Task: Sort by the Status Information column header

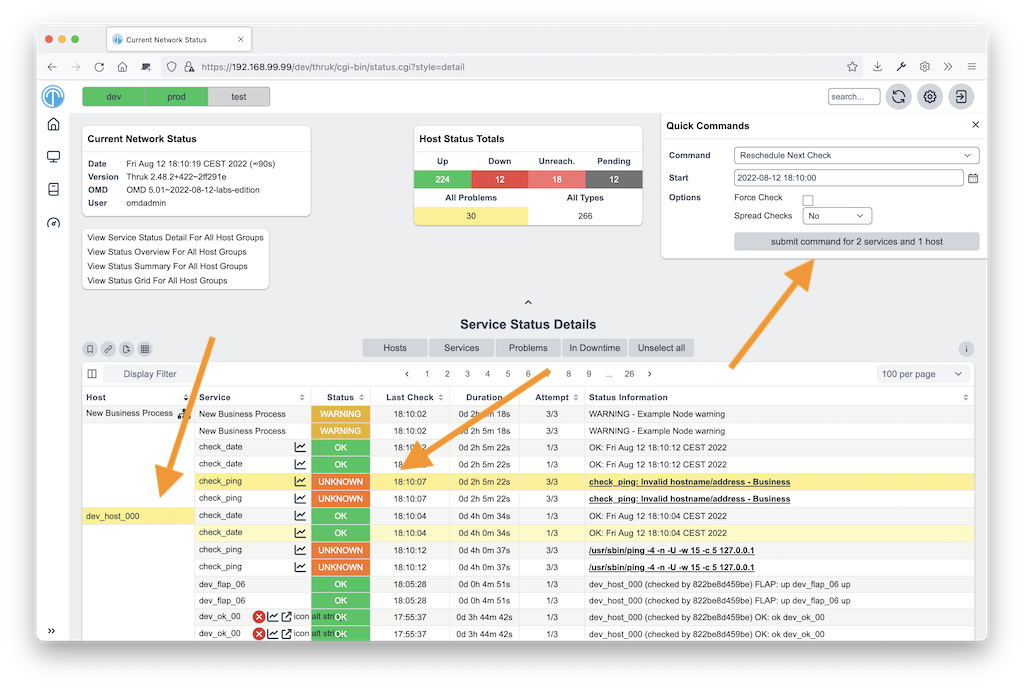Action: click(x=778, y=397)
